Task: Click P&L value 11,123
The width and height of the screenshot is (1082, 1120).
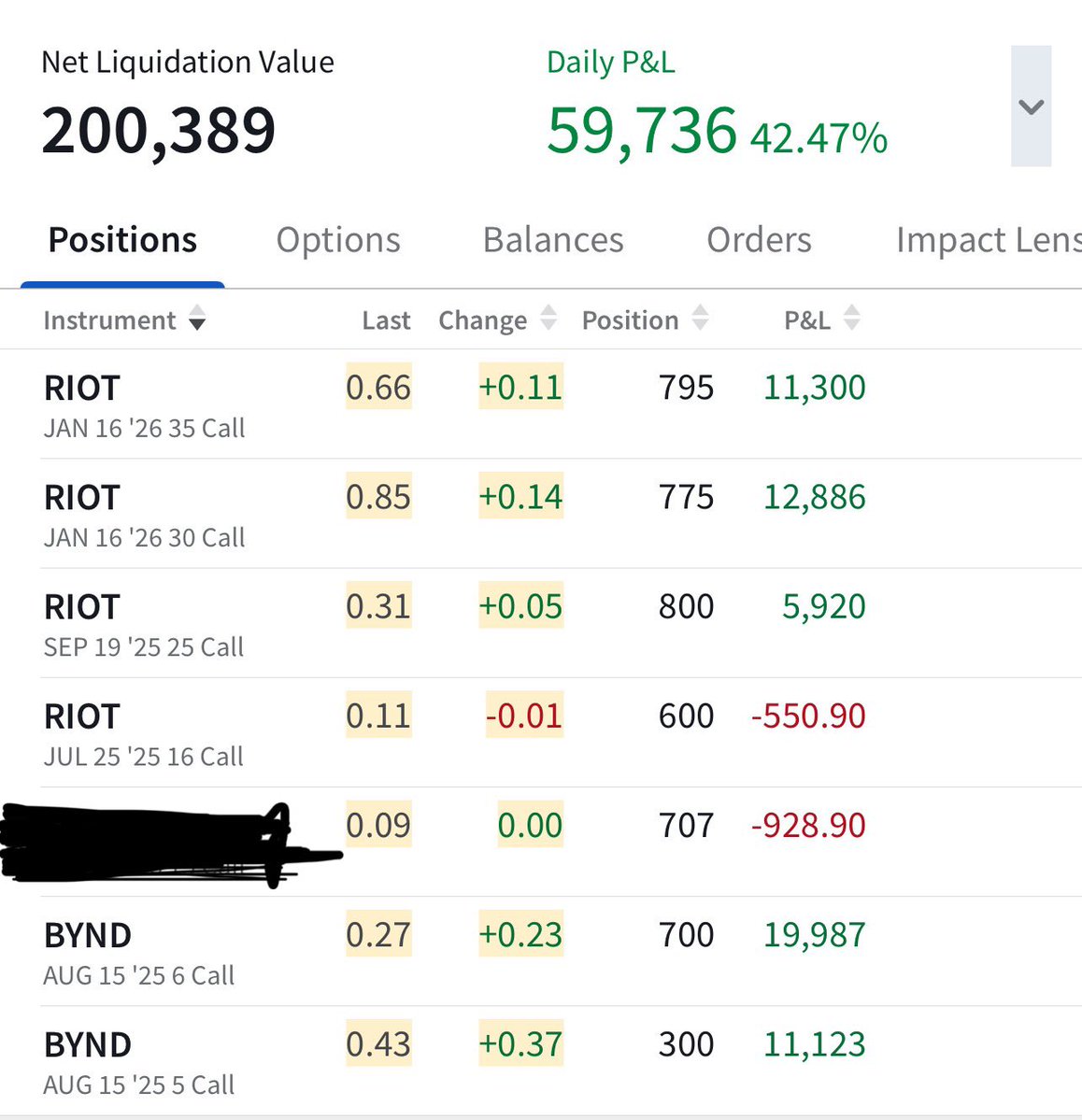Action: (815, 1044)
